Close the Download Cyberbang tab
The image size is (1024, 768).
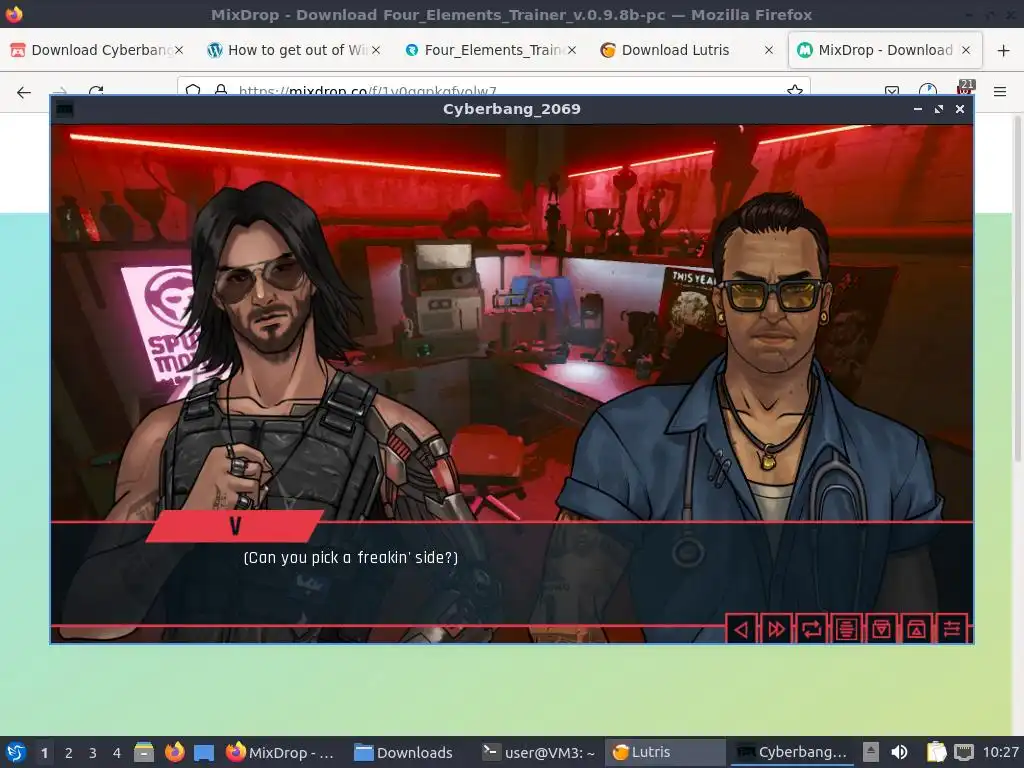[179, 50]
